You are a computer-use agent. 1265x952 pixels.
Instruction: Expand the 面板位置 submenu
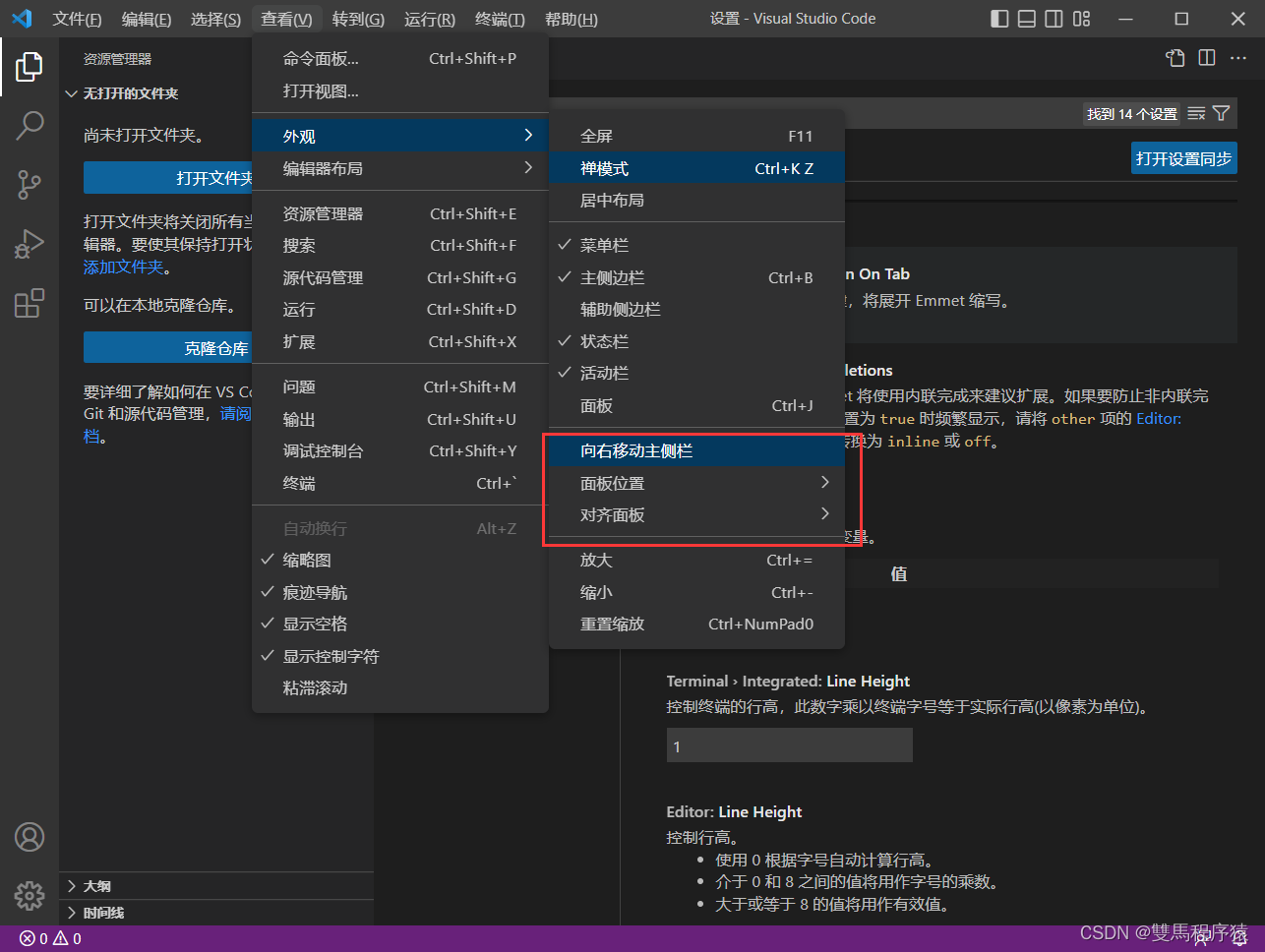click(696, 484)
